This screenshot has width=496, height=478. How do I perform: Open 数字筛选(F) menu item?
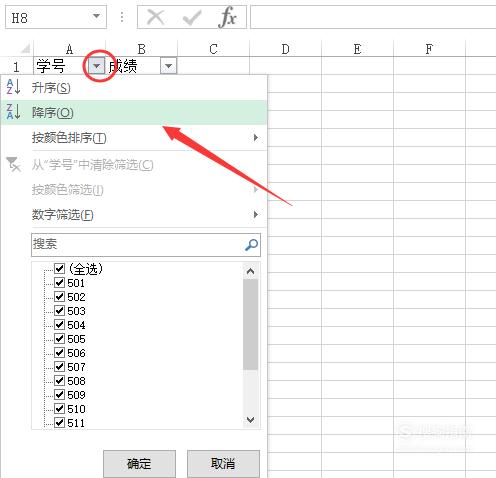coord(134,214)
